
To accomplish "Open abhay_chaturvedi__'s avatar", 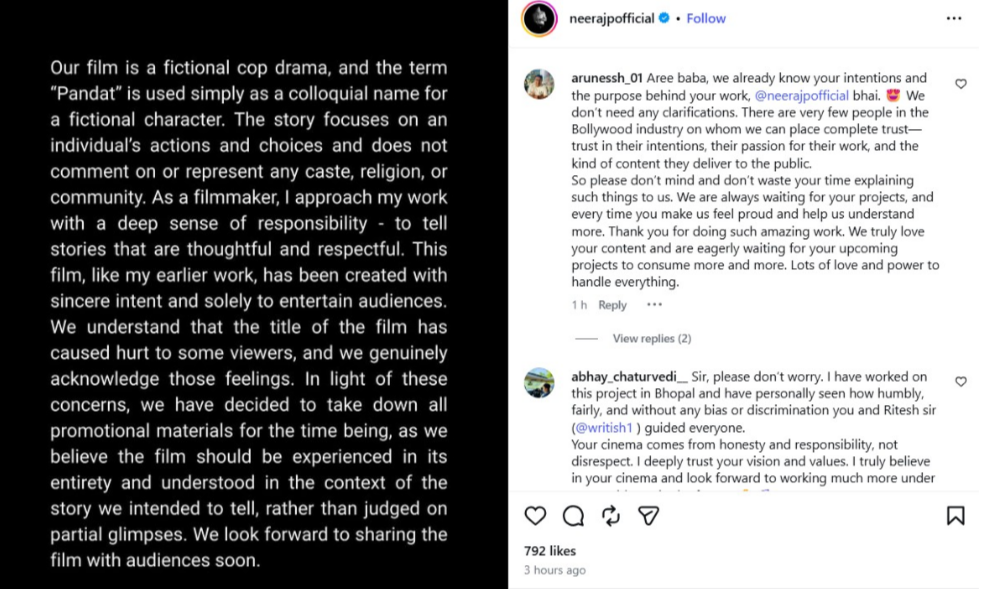I will pos(540,382).
